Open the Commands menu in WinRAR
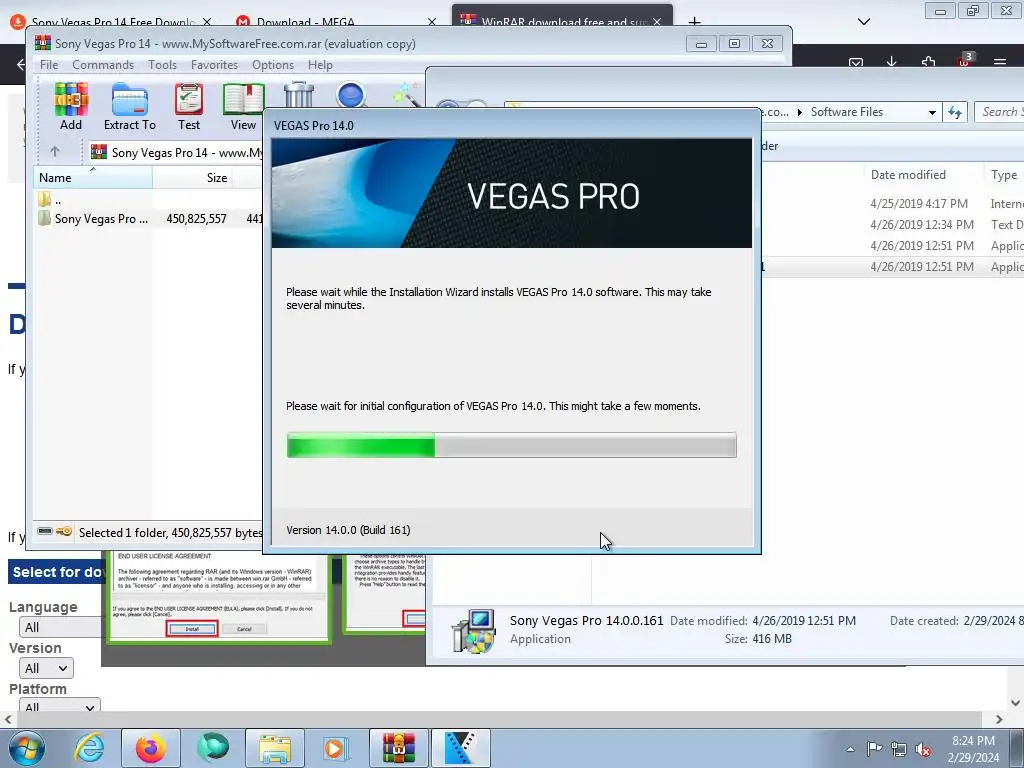1024x768 pixels. tap(103, 65)
